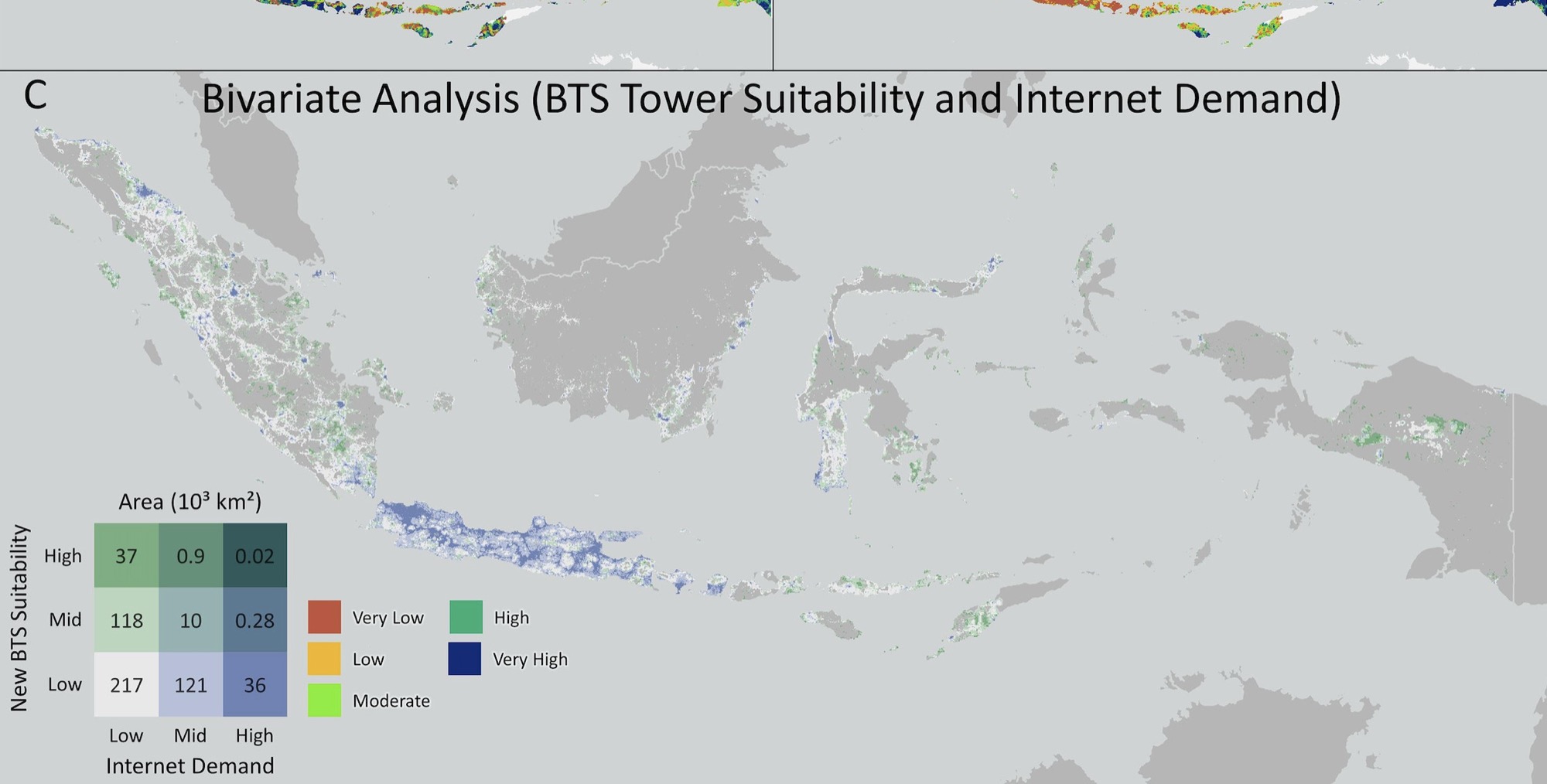Viewport: 1547px width, 784px height.
Task: Click the Very High navy legend swatch
Action: pos(465,659)
